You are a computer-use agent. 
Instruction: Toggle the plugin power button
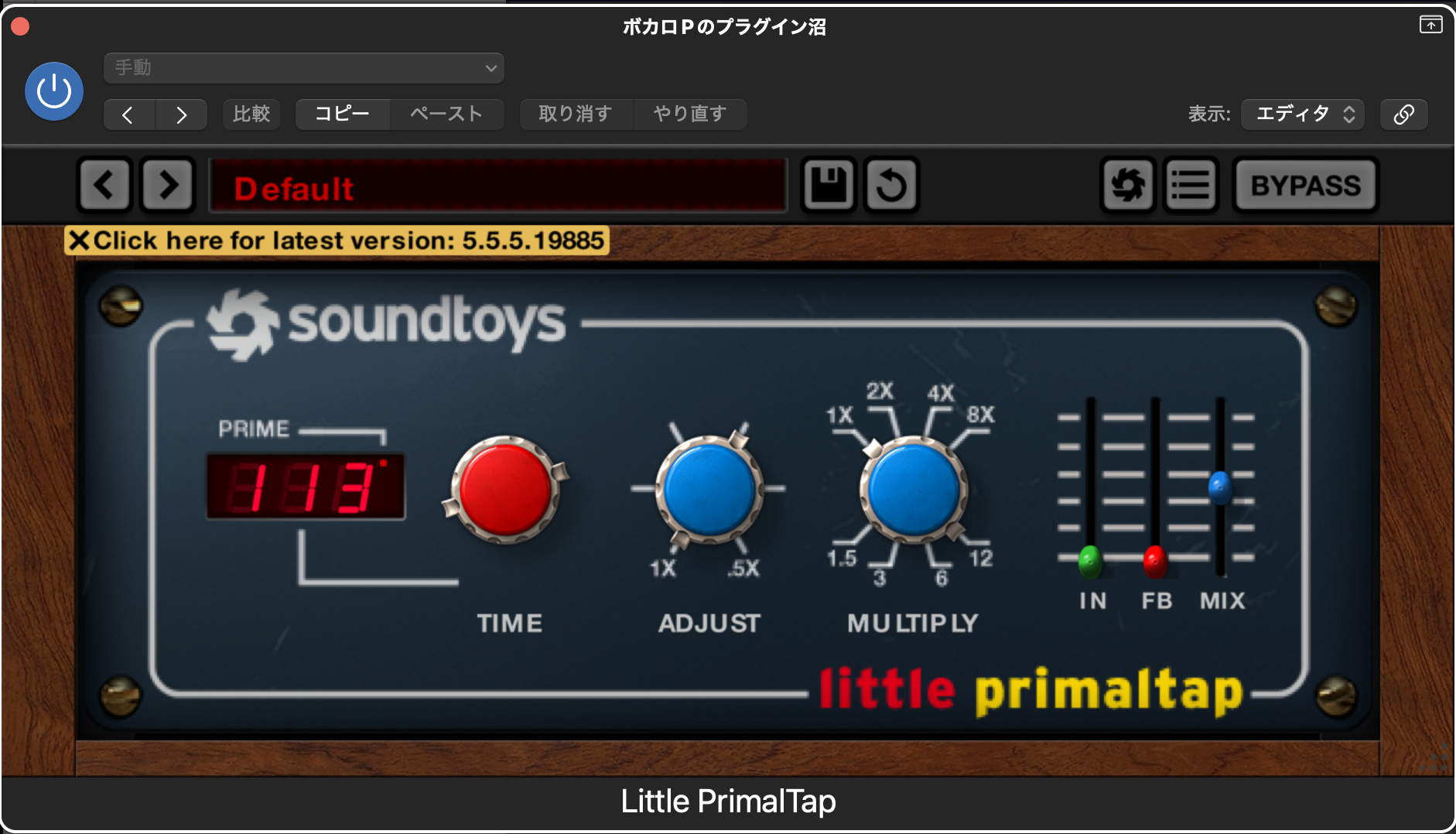(x=54, y=92)
